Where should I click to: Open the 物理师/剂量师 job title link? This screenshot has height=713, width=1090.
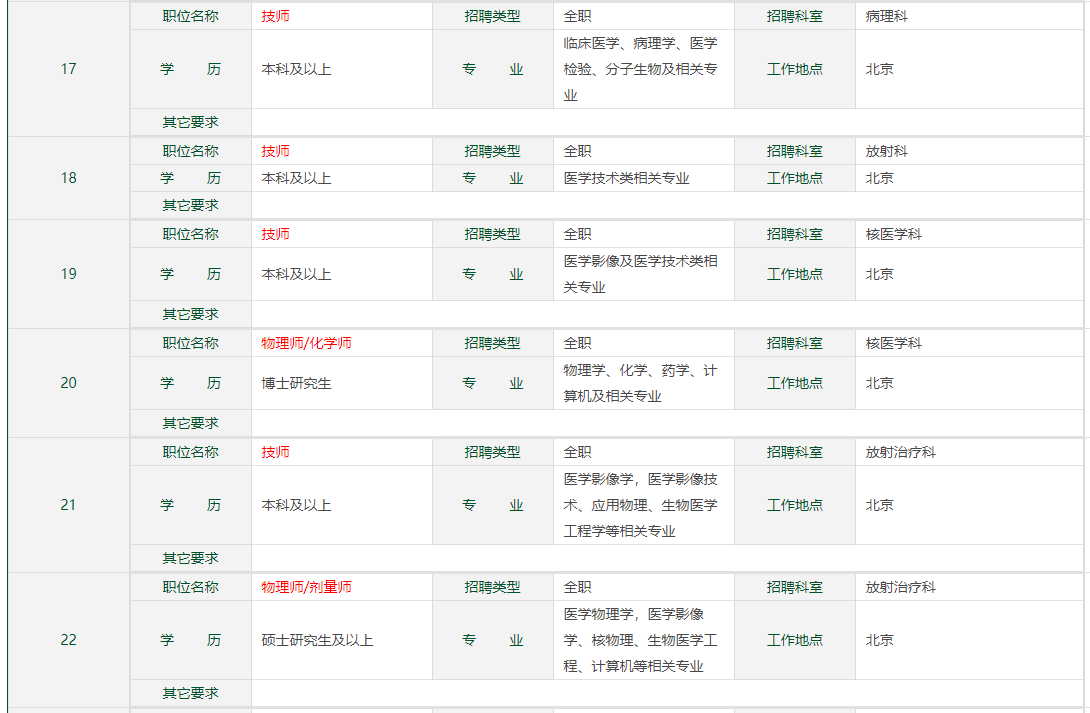pos(306,587)
